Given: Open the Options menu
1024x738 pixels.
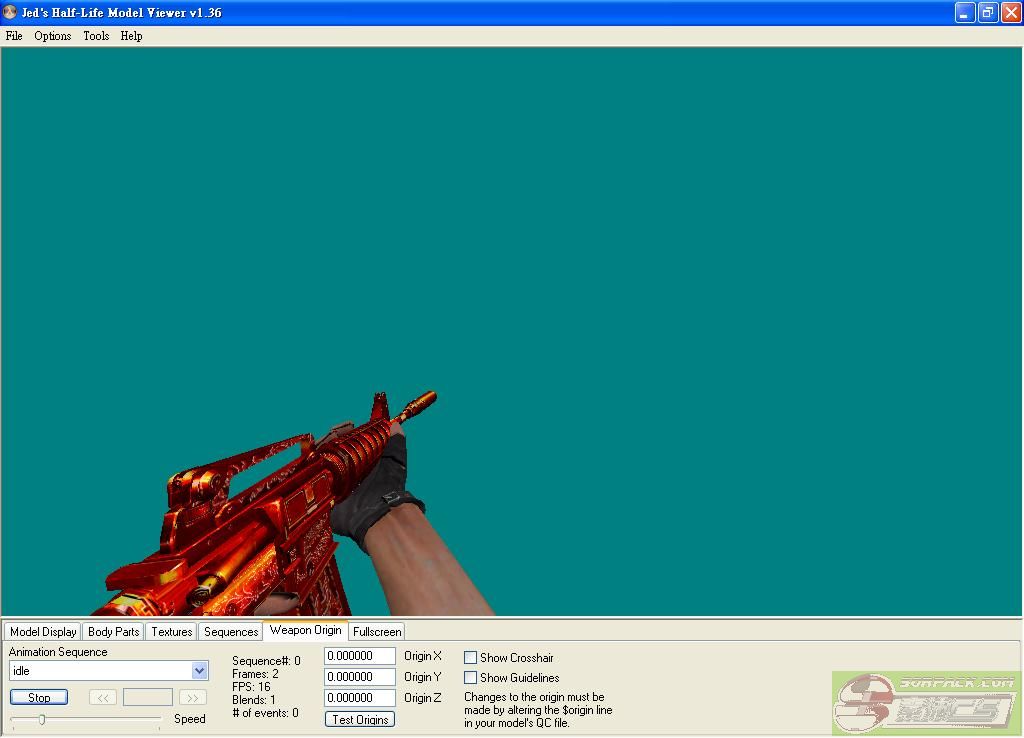Looking at the screenshot, I should (52, 36).
